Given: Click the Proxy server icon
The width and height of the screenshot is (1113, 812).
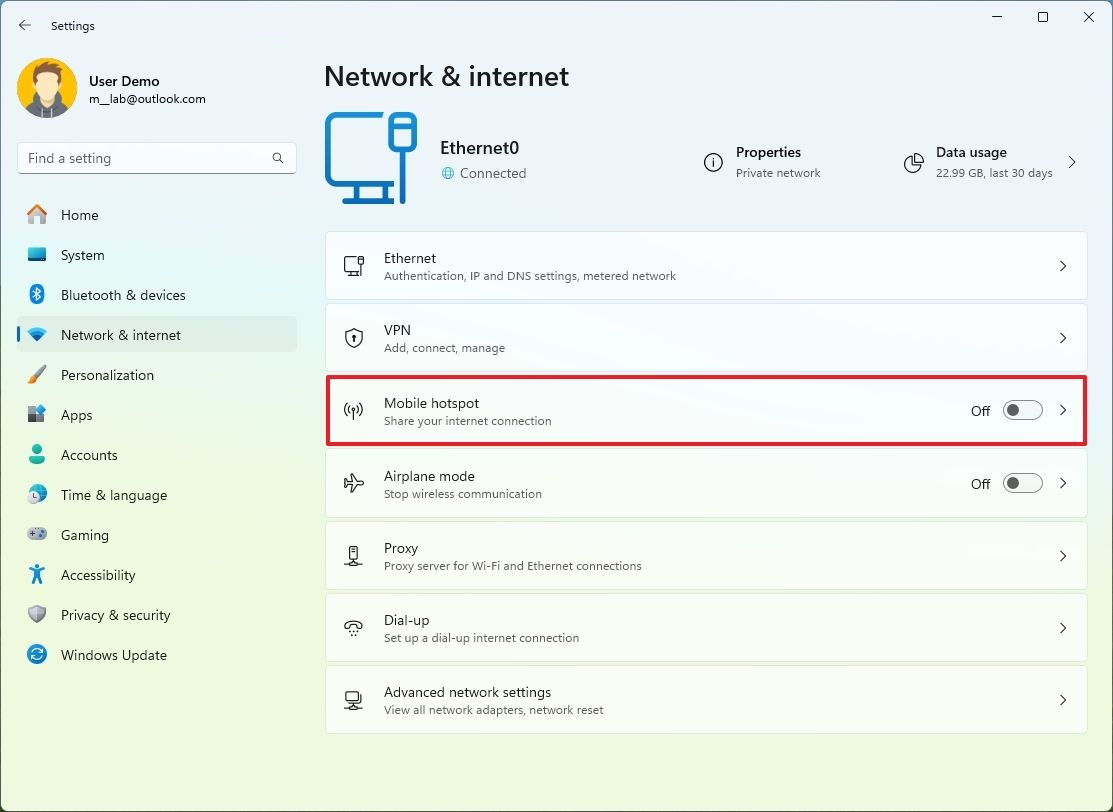Looking at the screenshot, I should tap(353, 555).
